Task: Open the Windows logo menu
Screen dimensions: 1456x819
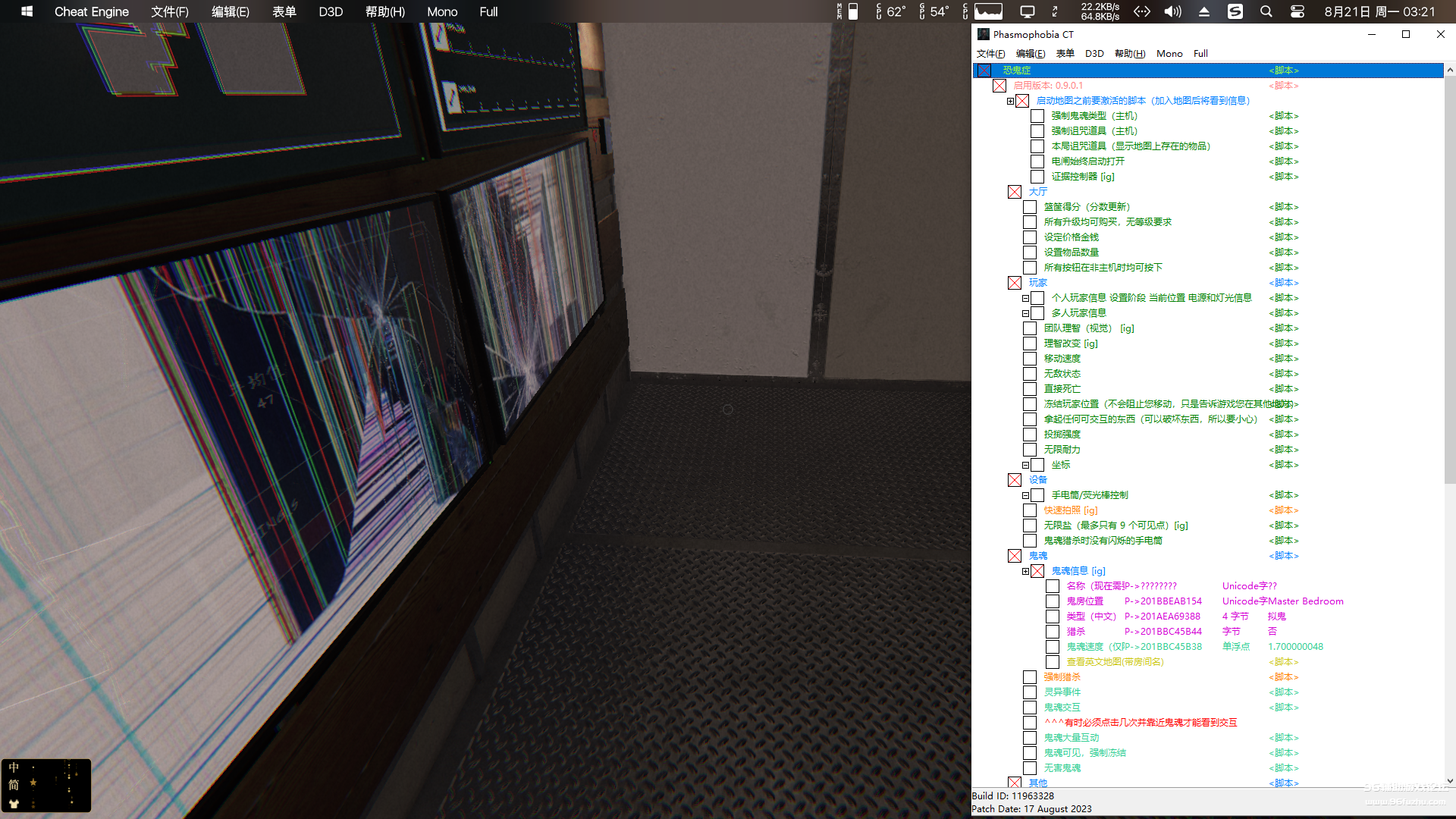Action: click(x=27, y=11)
